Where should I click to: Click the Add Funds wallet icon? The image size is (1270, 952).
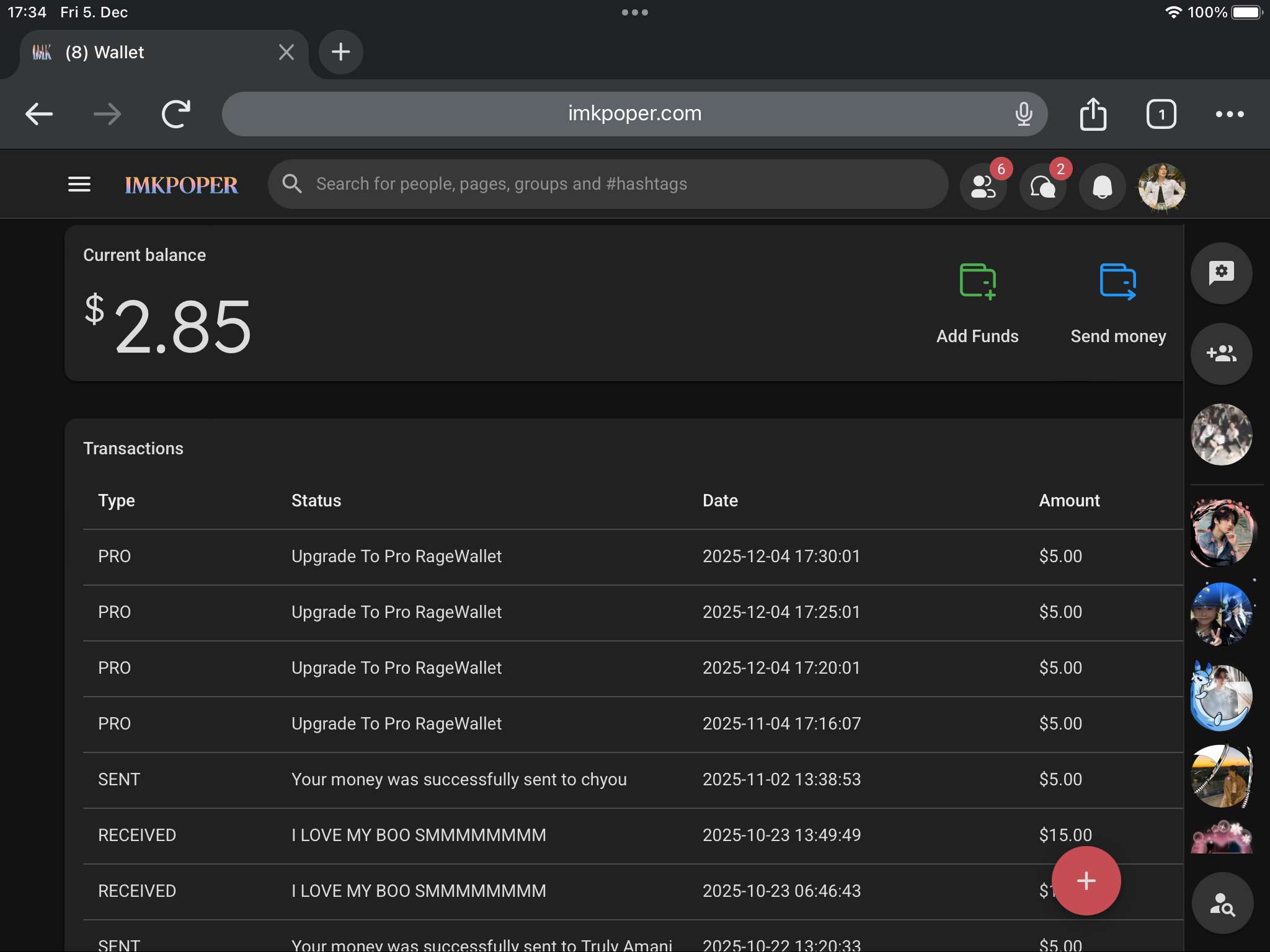(977, 282)
